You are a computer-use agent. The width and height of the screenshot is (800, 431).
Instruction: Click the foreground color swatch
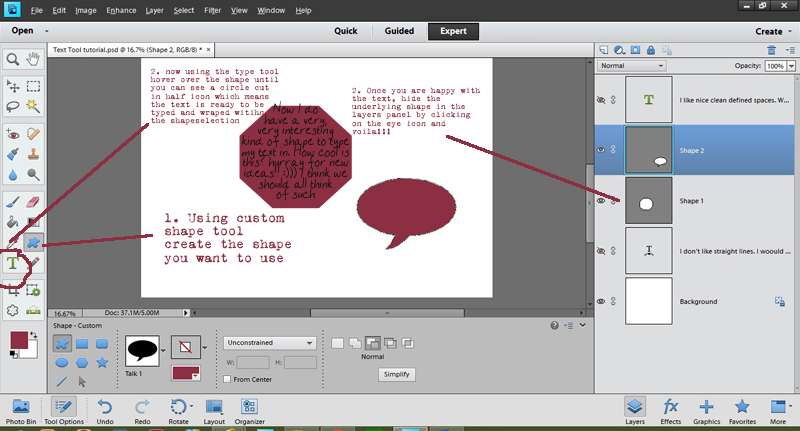coord(19,341)
